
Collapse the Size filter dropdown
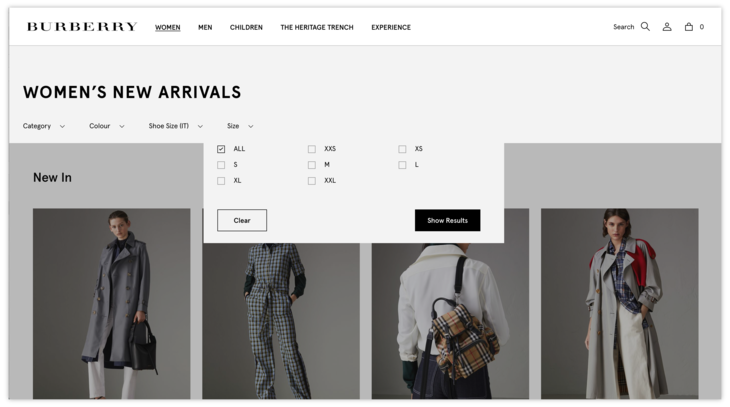(x=240, y=126)
